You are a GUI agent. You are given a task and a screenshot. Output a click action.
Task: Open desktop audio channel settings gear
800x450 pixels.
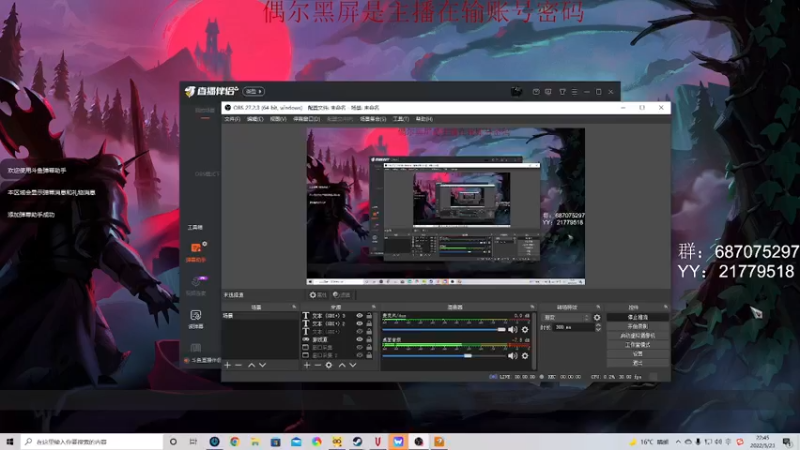coord(525,356)
